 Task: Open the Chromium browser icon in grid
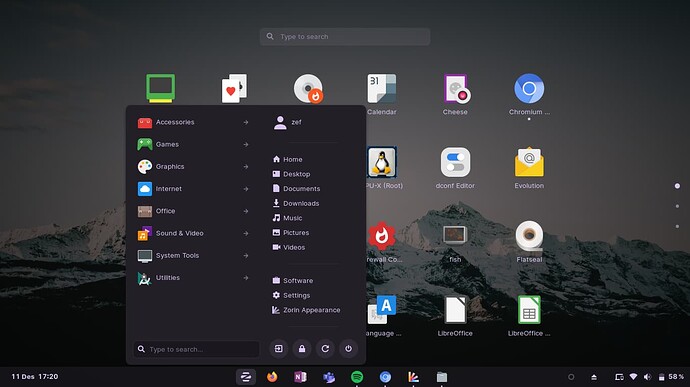[529, 88]
